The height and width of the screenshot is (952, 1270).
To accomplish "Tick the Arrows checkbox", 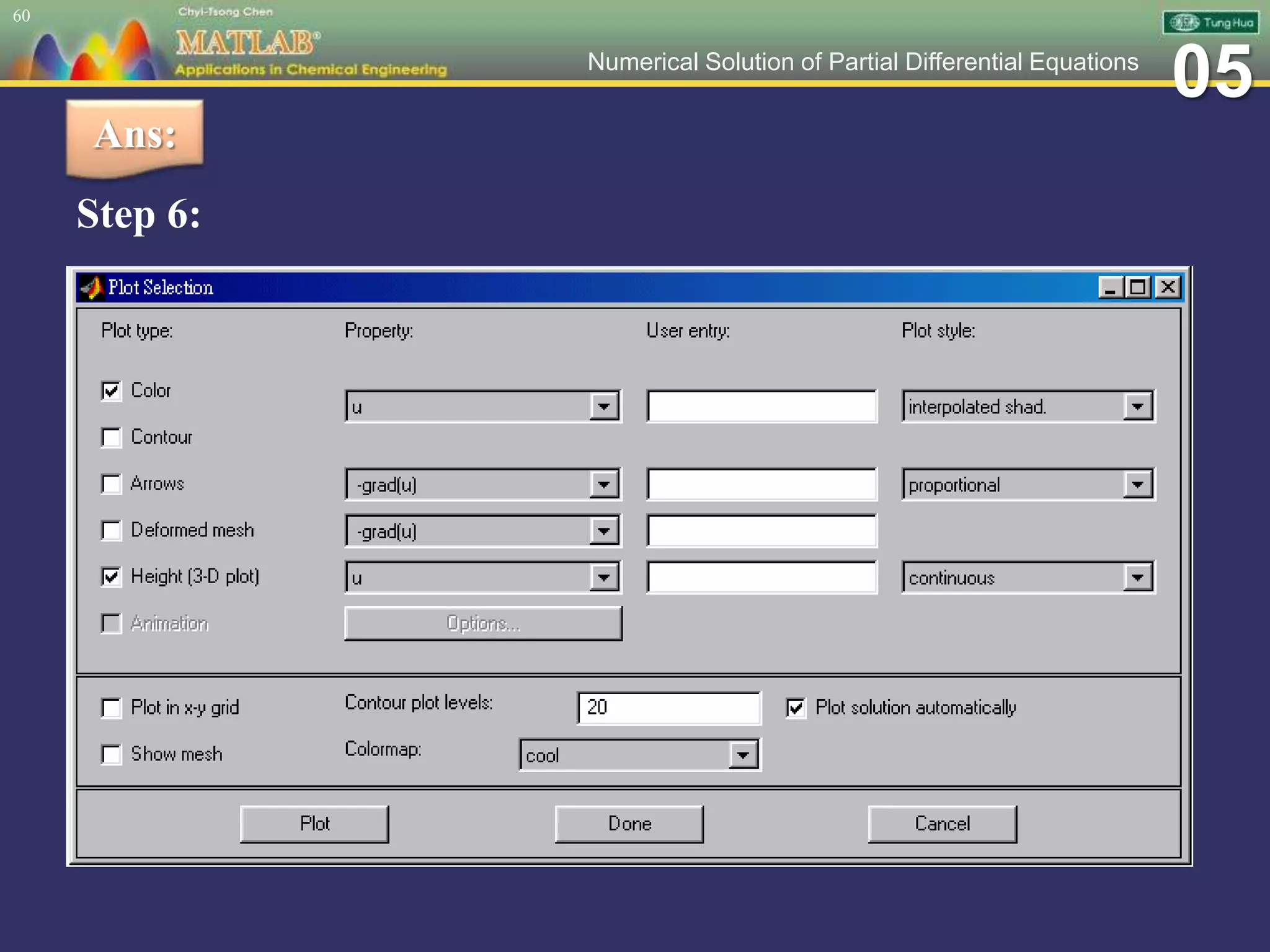I will pyautogui.click(x=112, y=484).
